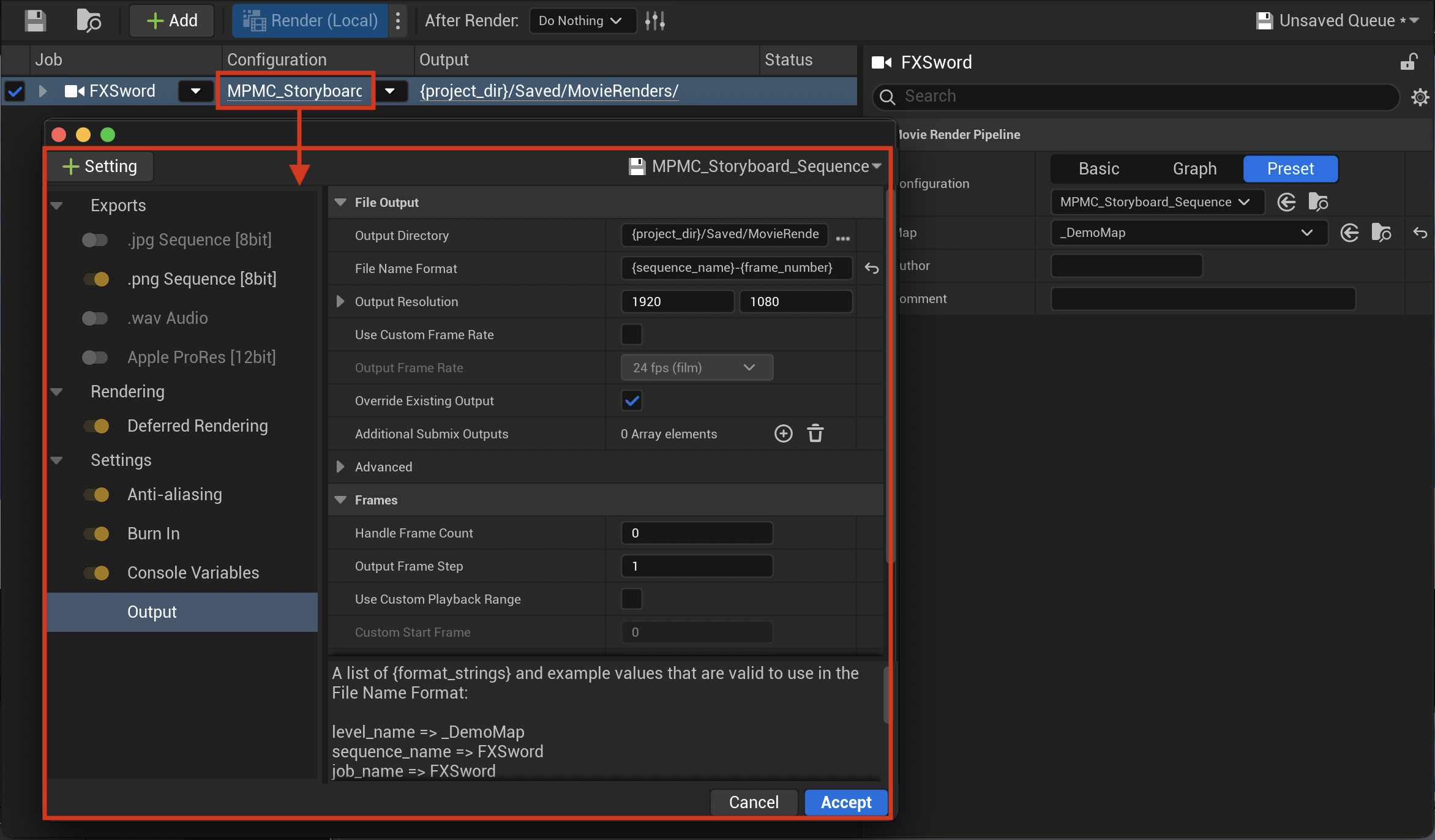Save the render queue with floppy icon
Screen dimensions: 1435x840
click(x=35, y=21)
